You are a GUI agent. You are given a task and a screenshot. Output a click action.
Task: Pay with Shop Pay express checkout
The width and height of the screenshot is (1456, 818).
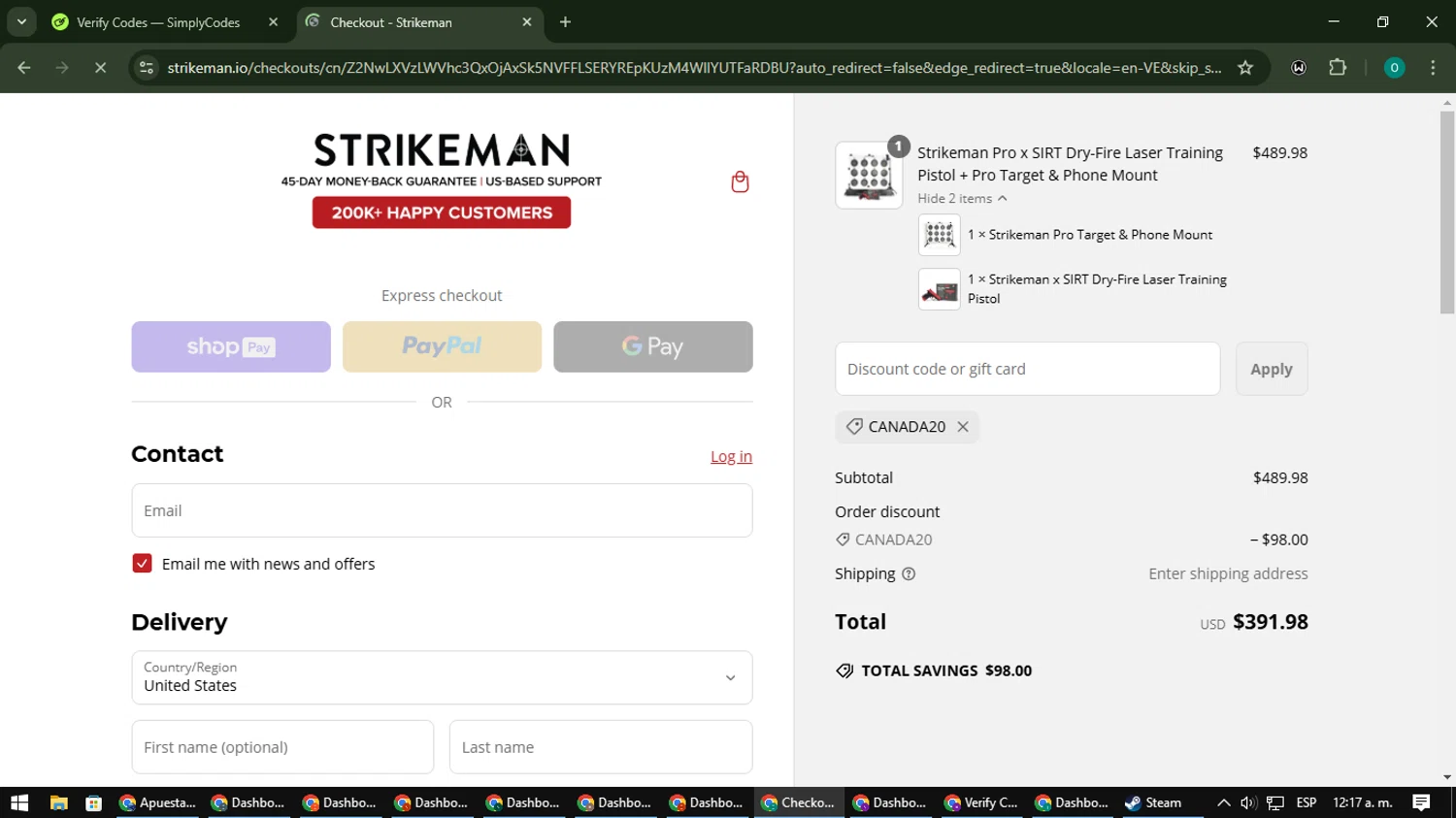coord(231,346)
